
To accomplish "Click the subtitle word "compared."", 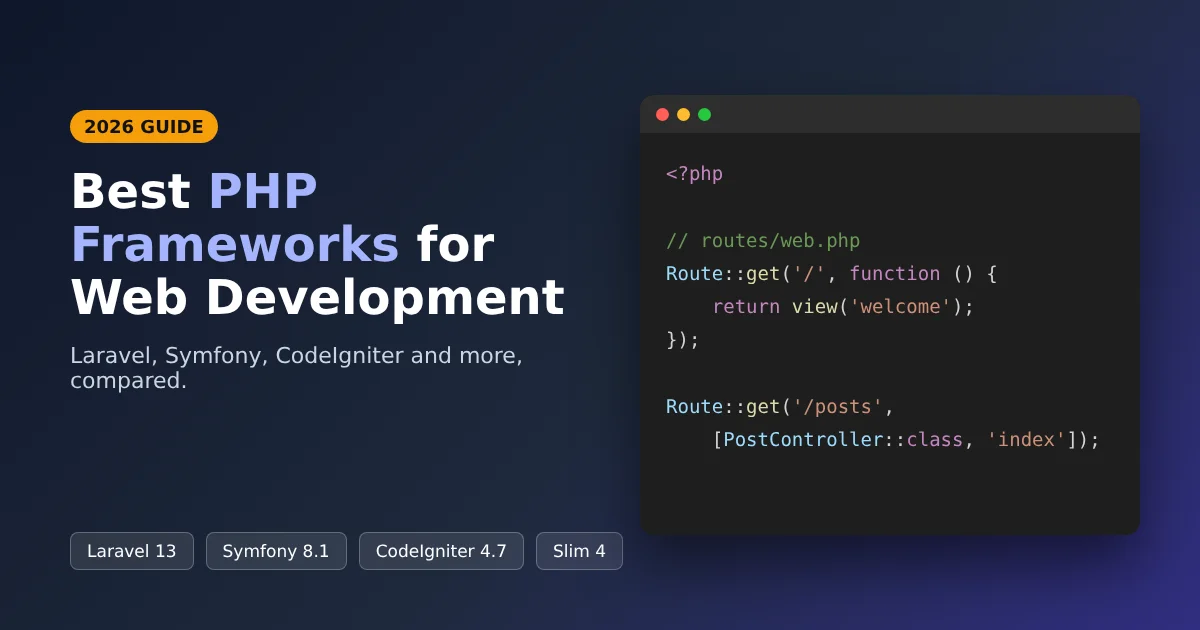I will click(x=129, y=382).
